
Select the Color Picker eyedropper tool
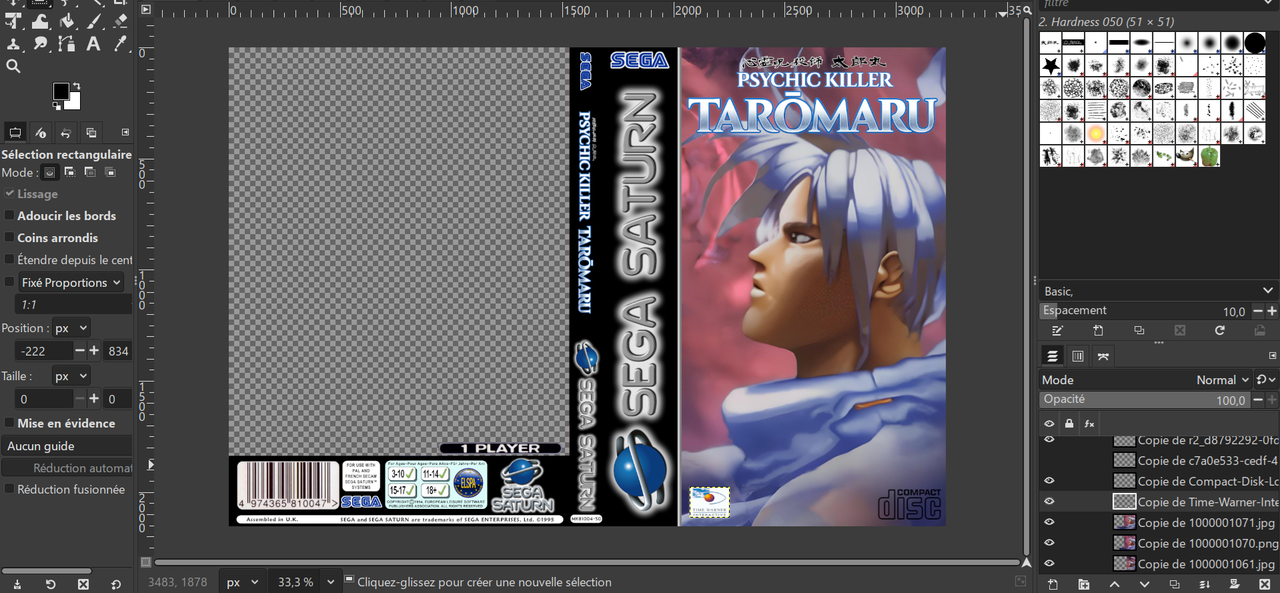[x=120, y=43]
